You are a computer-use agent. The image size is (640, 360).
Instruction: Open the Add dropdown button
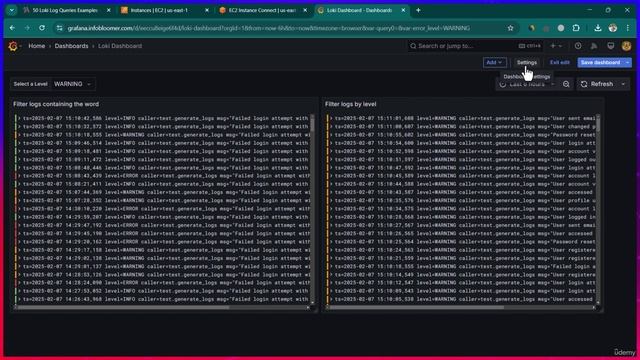(x=494, y=62)
